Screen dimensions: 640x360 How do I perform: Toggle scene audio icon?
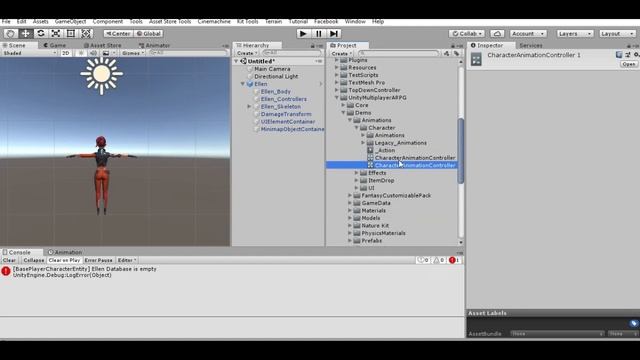pyautogui.click(x=93, y=53)
